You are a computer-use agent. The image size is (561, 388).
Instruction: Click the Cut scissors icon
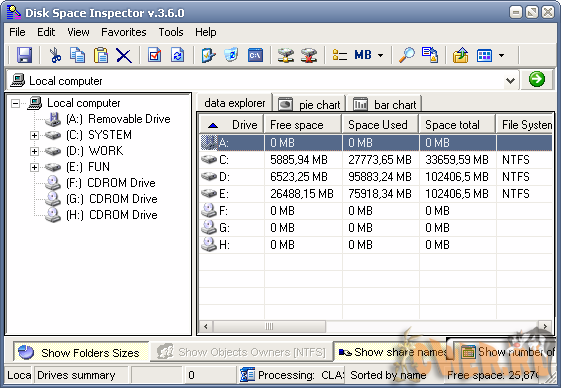click(55, 55)
